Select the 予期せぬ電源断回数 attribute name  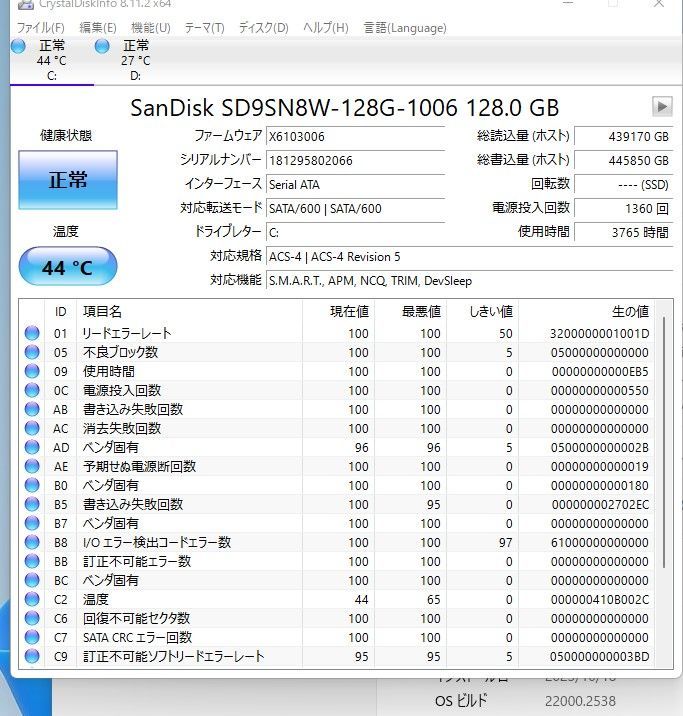pos(139,466)
